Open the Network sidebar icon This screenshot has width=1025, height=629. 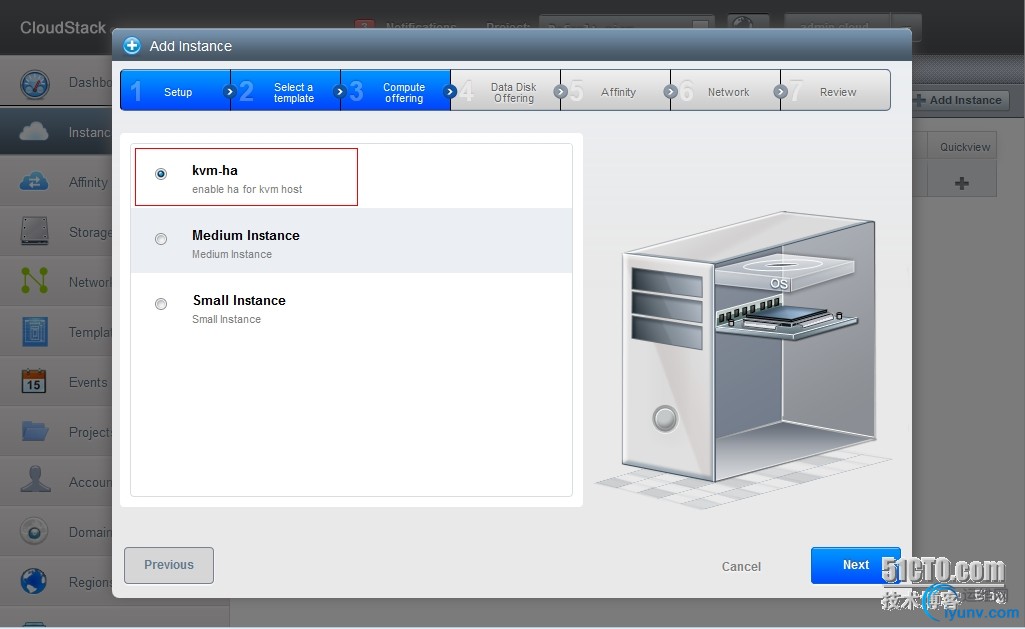[x=35, y=280]
